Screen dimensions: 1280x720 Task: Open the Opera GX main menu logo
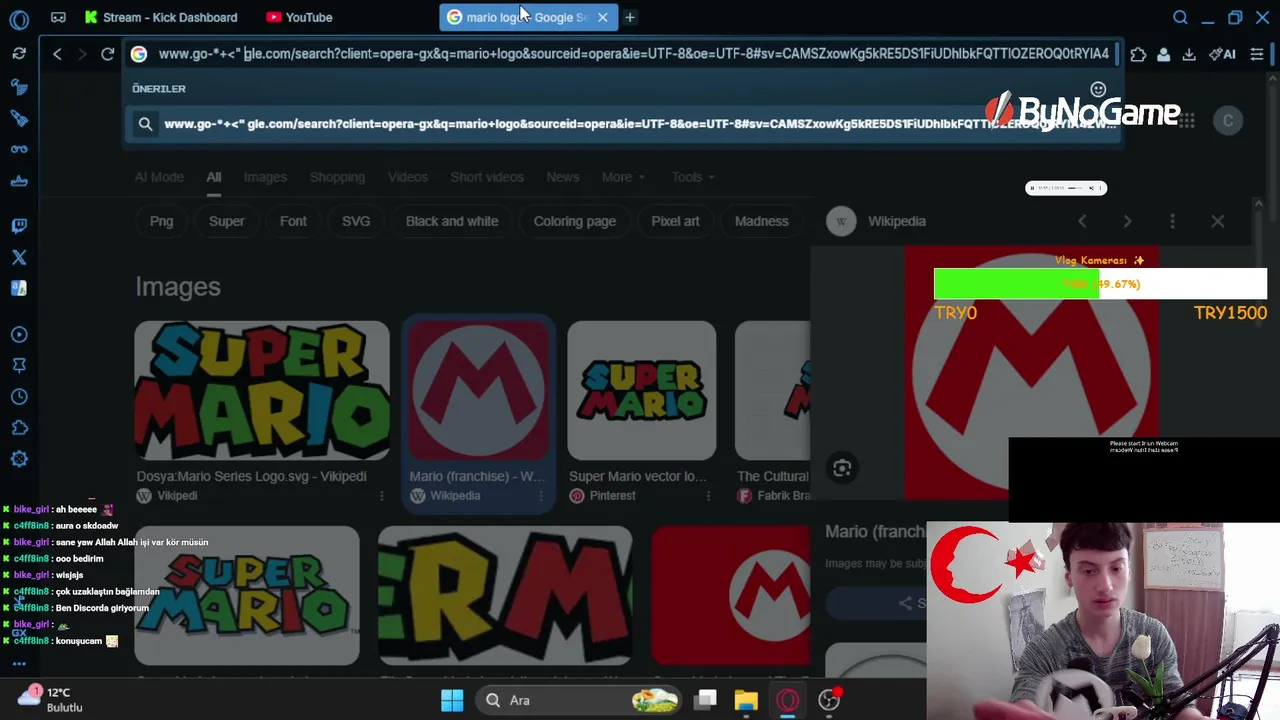point(19,18)
